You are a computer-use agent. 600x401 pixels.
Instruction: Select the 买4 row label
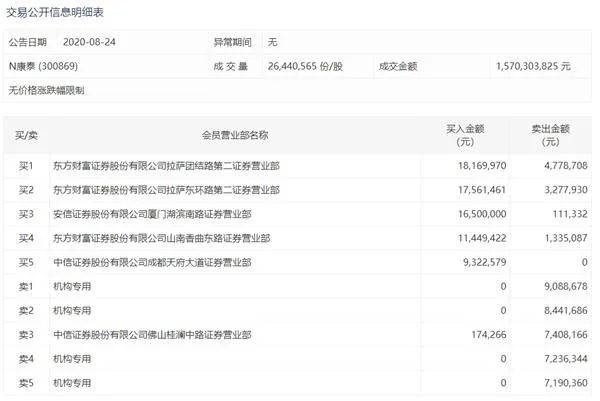point(26,238)
